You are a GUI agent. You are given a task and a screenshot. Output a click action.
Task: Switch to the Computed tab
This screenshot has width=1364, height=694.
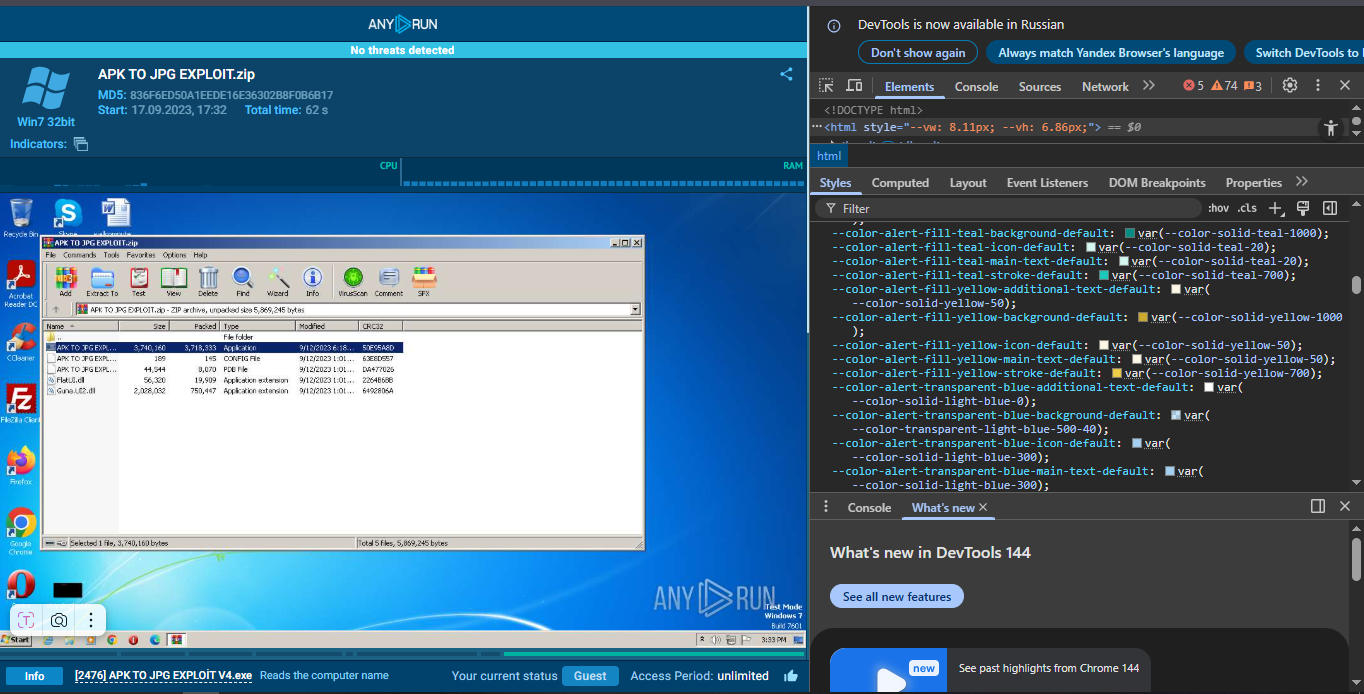pyautogui.click(x=900, y=183)
